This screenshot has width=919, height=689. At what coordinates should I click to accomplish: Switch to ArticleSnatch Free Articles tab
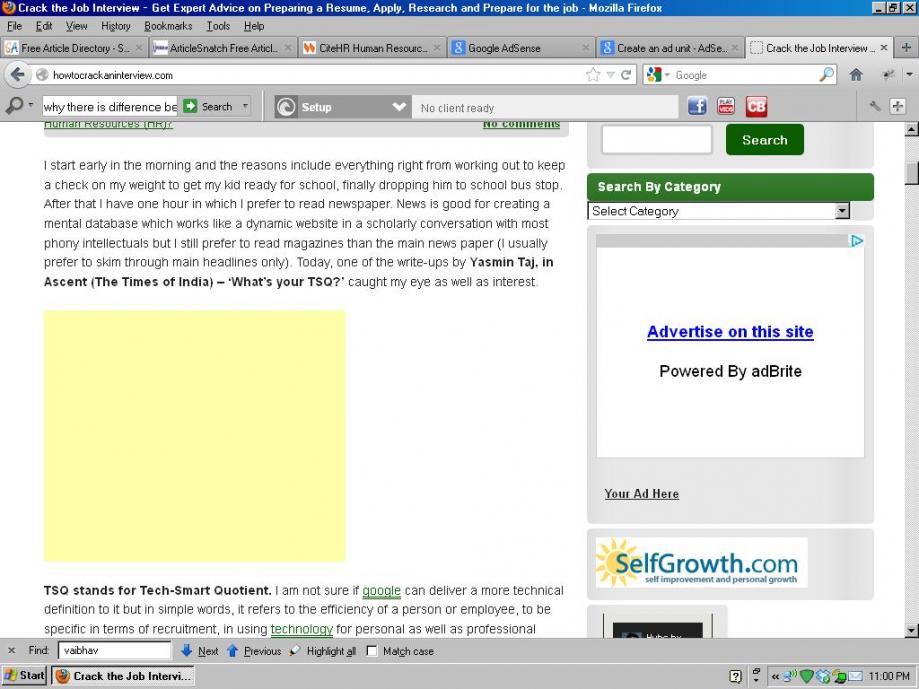pos(223,48)
